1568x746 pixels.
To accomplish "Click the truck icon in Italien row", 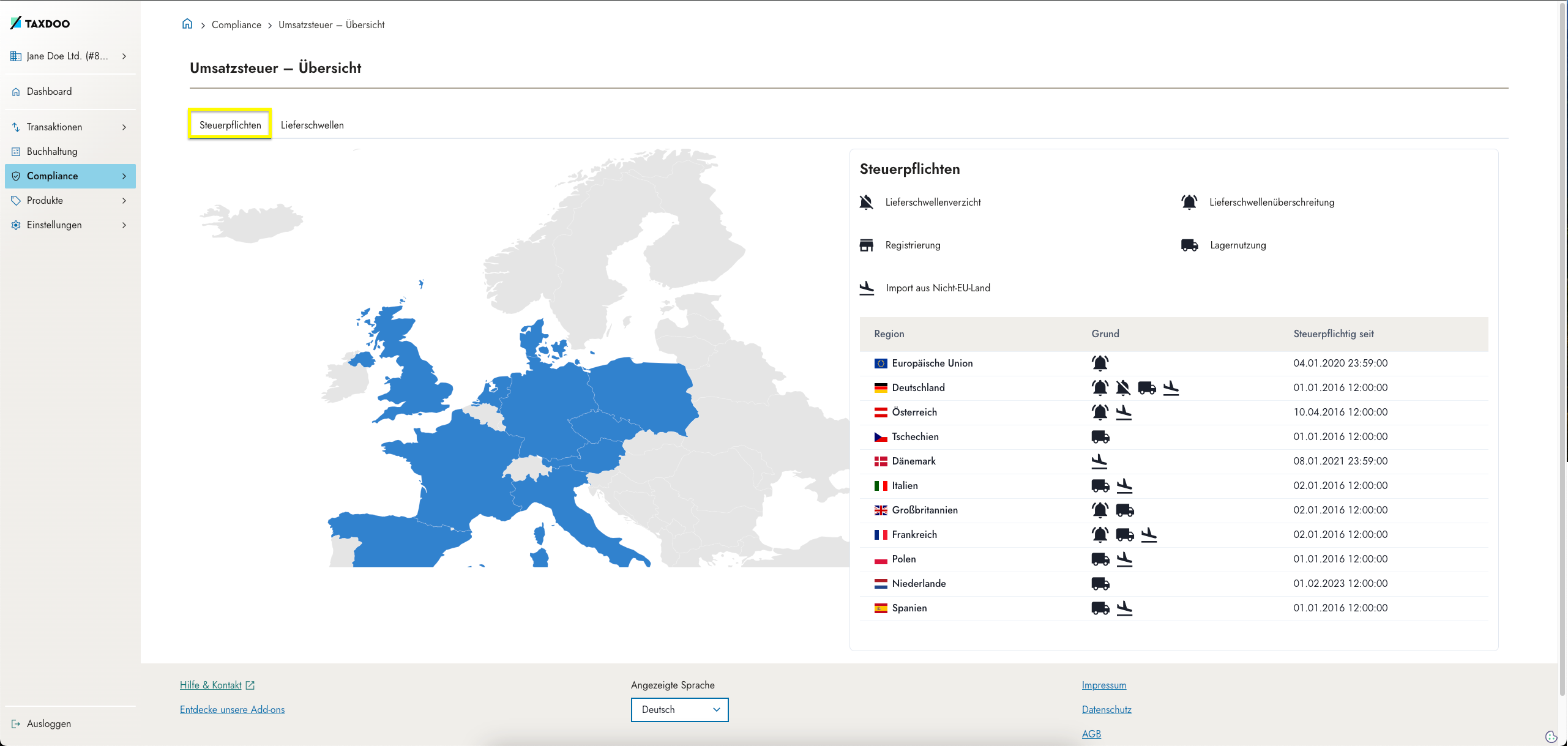I will tap(1100, 486).
